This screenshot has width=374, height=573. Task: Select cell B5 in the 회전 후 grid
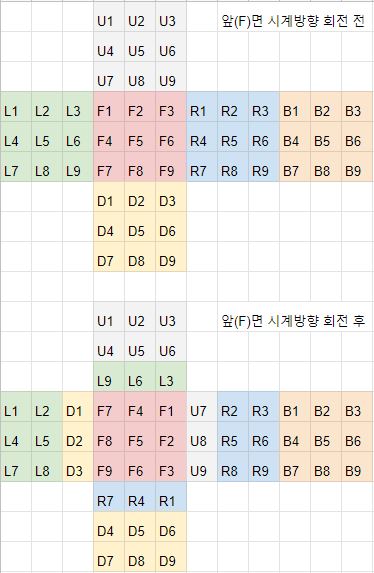(x=326, y=437)
